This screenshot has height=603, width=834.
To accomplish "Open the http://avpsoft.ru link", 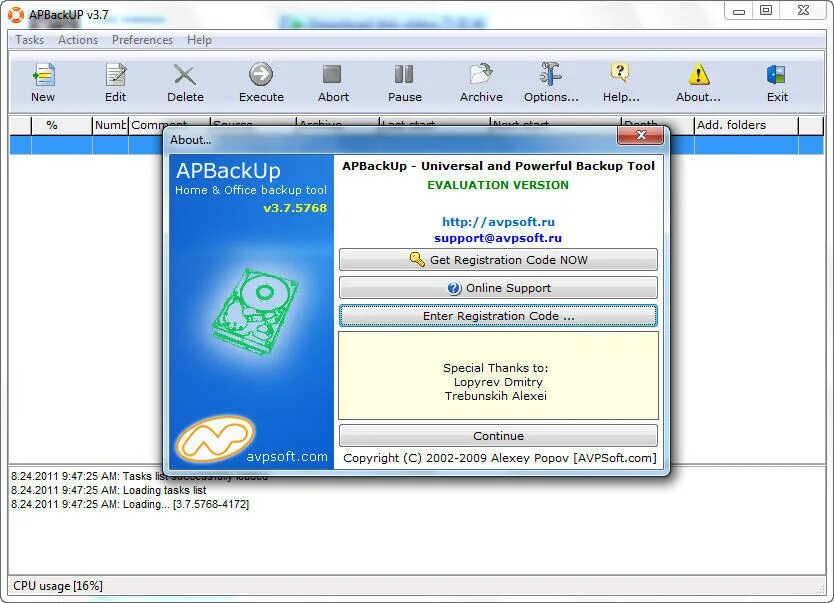I will pyautogui.click(x=498, y=222).
